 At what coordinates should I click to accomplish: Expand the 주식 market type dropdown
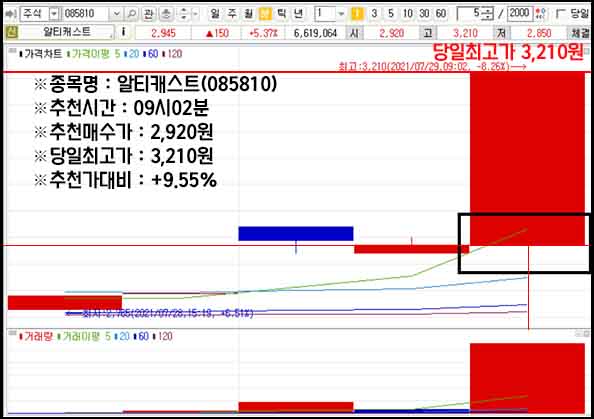click(x=54, y=14)
